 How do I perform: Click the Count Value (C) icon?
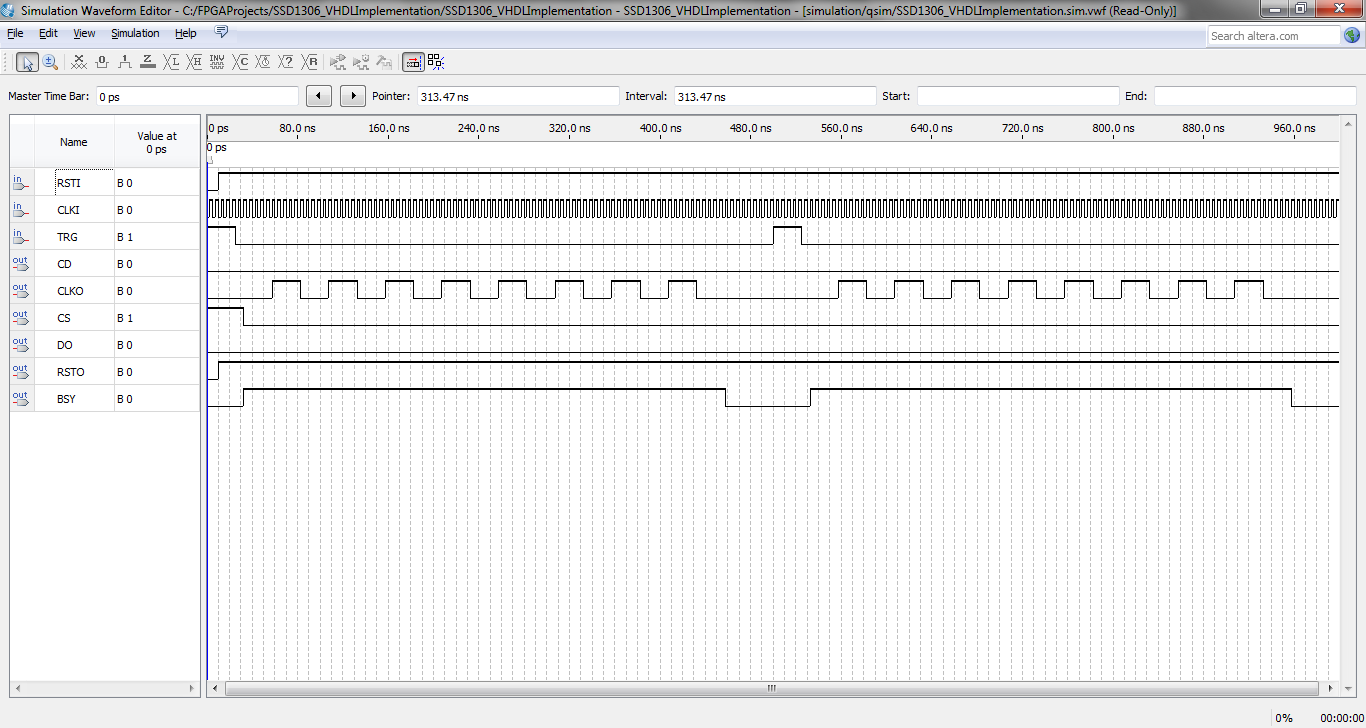point(241,62)
